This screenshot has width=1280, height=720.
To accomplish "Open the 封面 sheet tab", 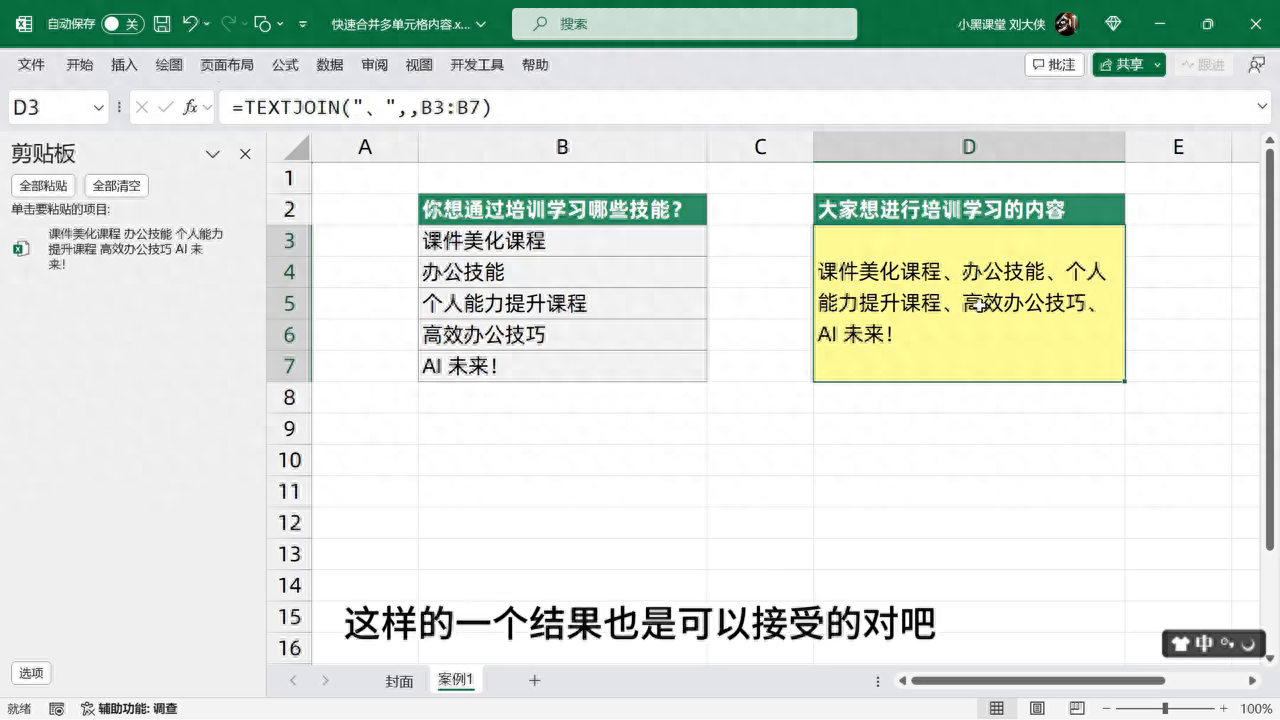I will click(399, 681).
